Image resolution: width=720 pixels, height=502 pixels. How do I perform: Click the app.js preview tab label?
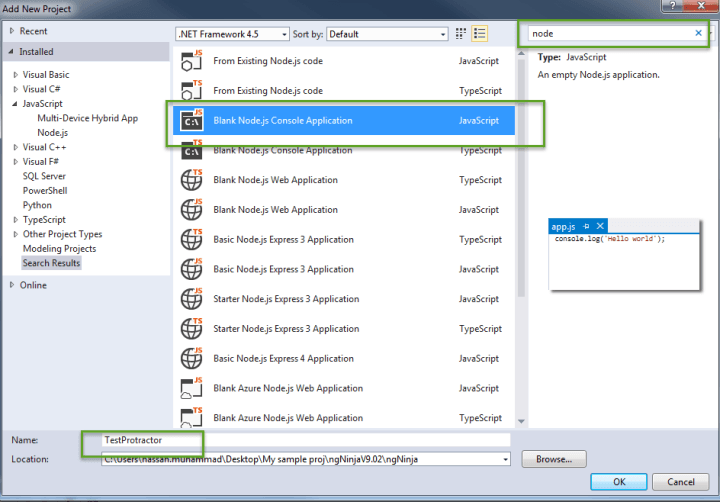563,226
